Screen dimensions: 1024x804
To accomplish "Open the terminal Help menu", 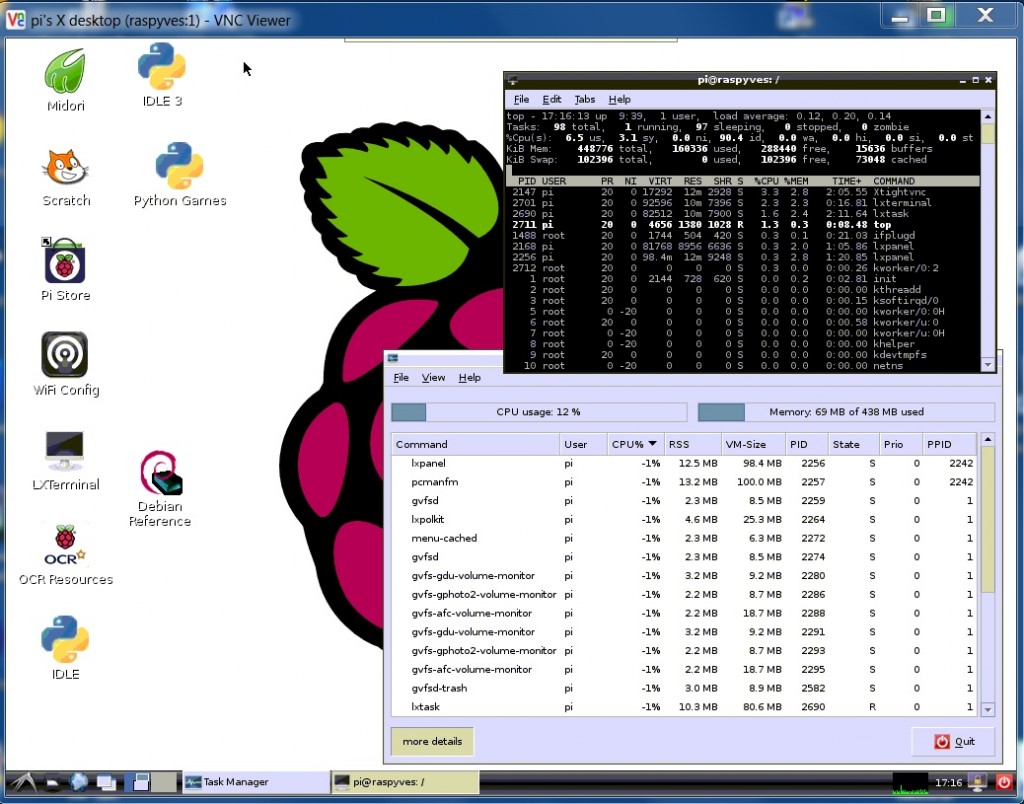I will (619, 99).
